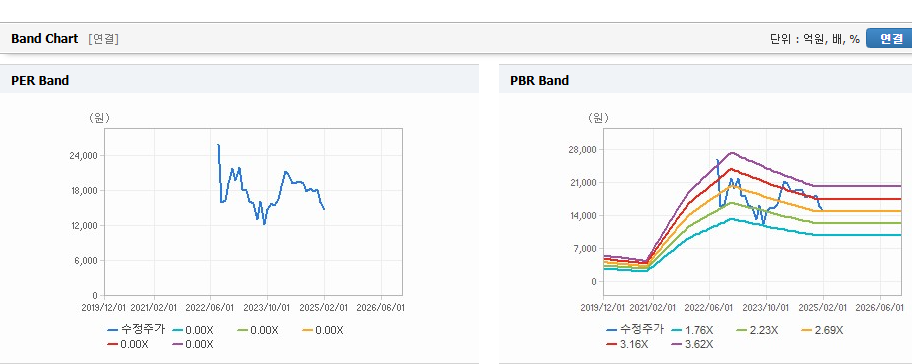Click the 28,000 axis label in PBR Band
This screenshot has height=364, width=912.
click(x=583, y=150)
